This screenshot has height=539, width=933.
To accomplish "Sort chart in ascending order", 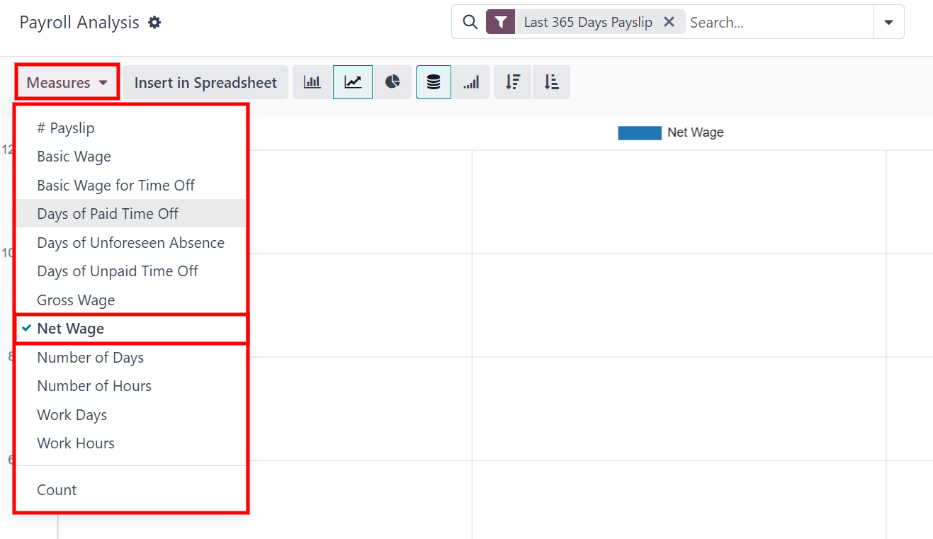I will tap(551, 82).
